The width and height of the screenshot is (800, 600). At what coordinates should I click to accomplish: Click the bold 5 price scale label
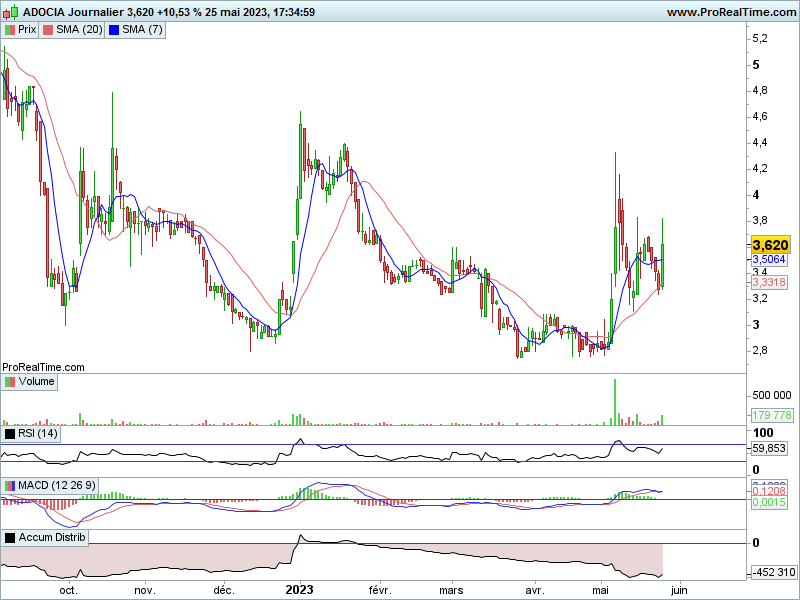756,65
